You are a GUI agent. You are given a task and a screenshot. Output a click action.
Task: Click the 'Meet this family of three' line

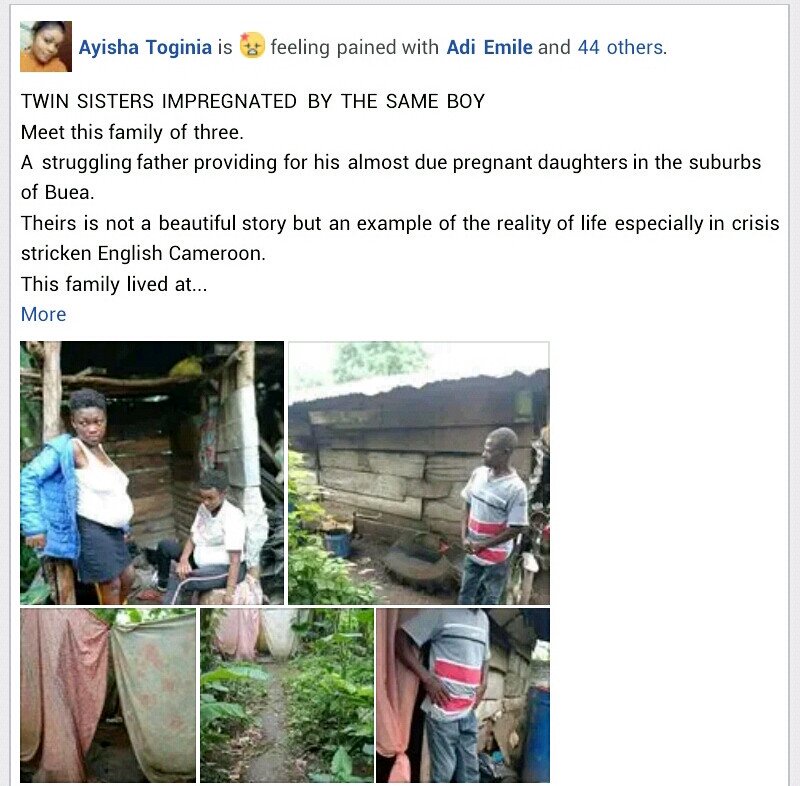[x=132, y=132]
